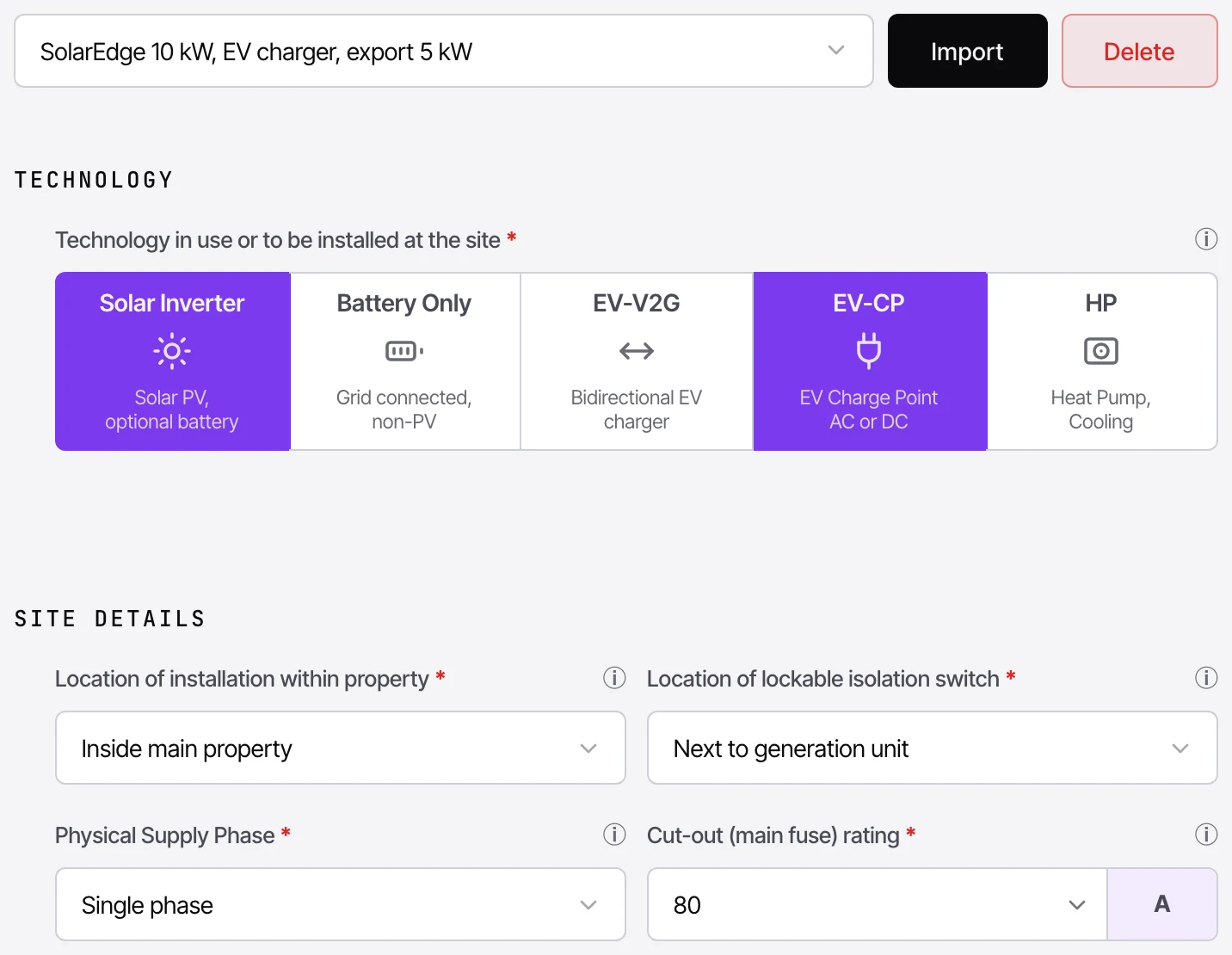1232x955 pixels.
Task: Click the red Delete button
Action: coord(1140,51)
